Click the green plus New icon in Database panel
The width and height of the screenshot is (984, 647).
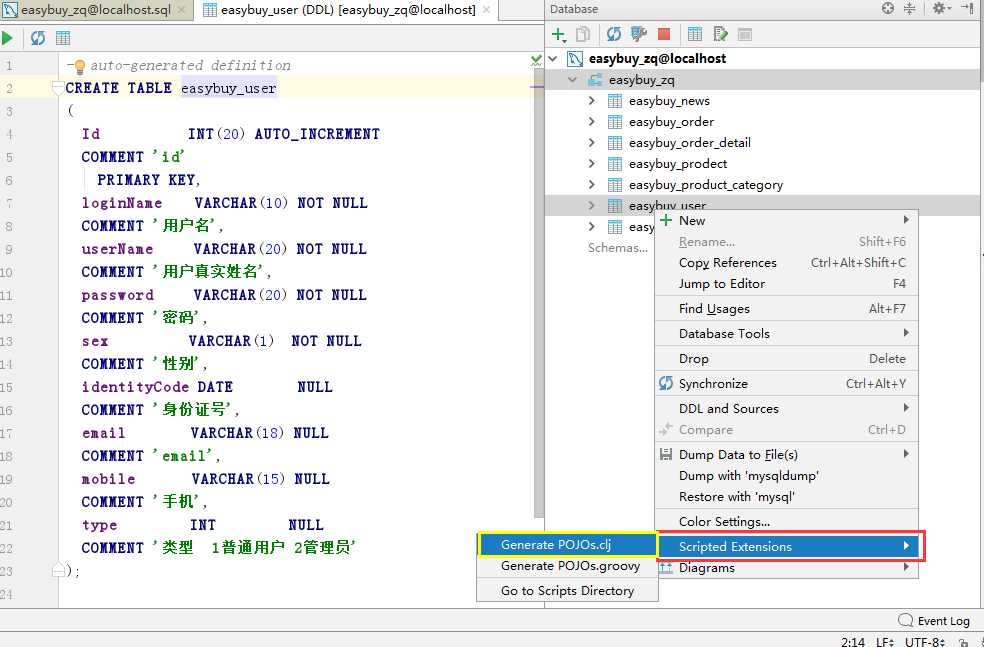pos(559,35)
